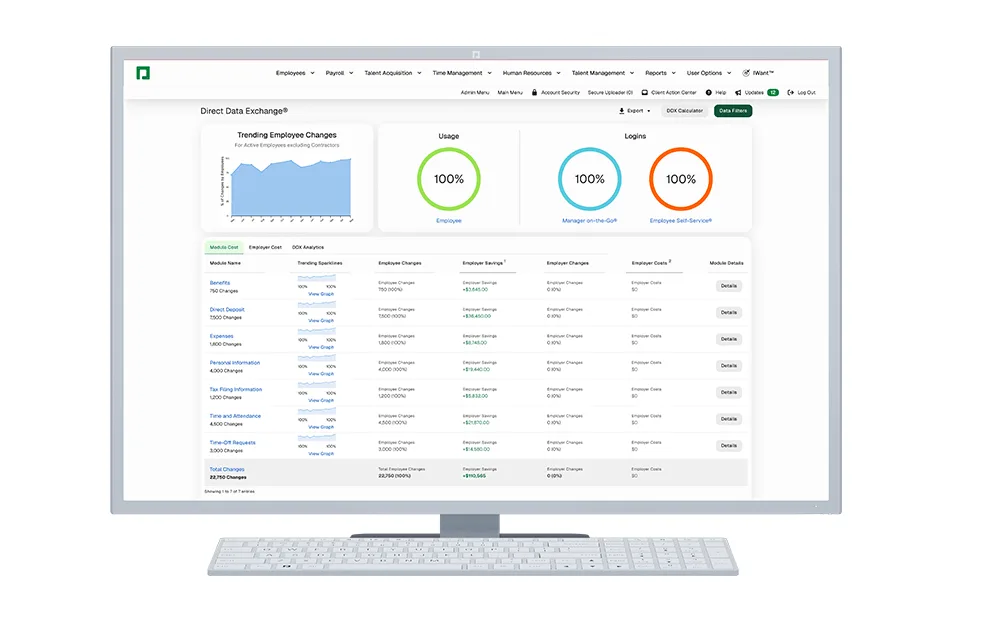Expand the Talent Management menu
The height and width of the screenshot is (630, 1007).
(602, 73)
